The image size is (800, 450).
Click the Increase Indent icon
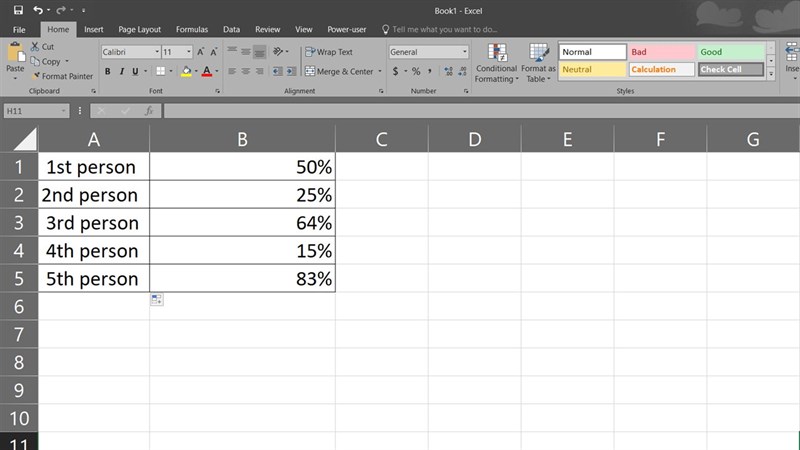click(291, 71)
